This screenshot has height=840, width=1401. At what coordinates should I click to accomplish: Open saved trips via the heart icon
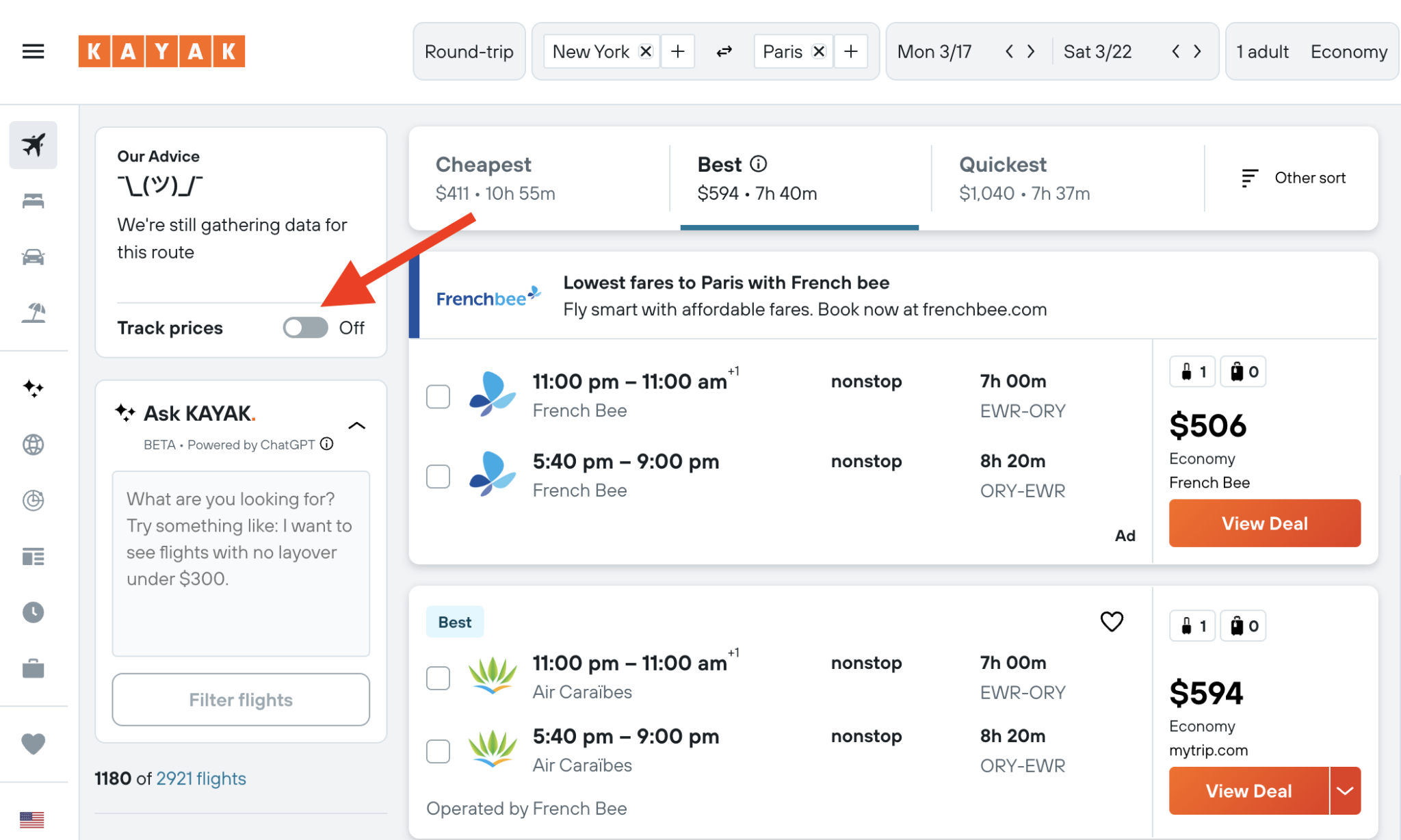tap(32, 744)
